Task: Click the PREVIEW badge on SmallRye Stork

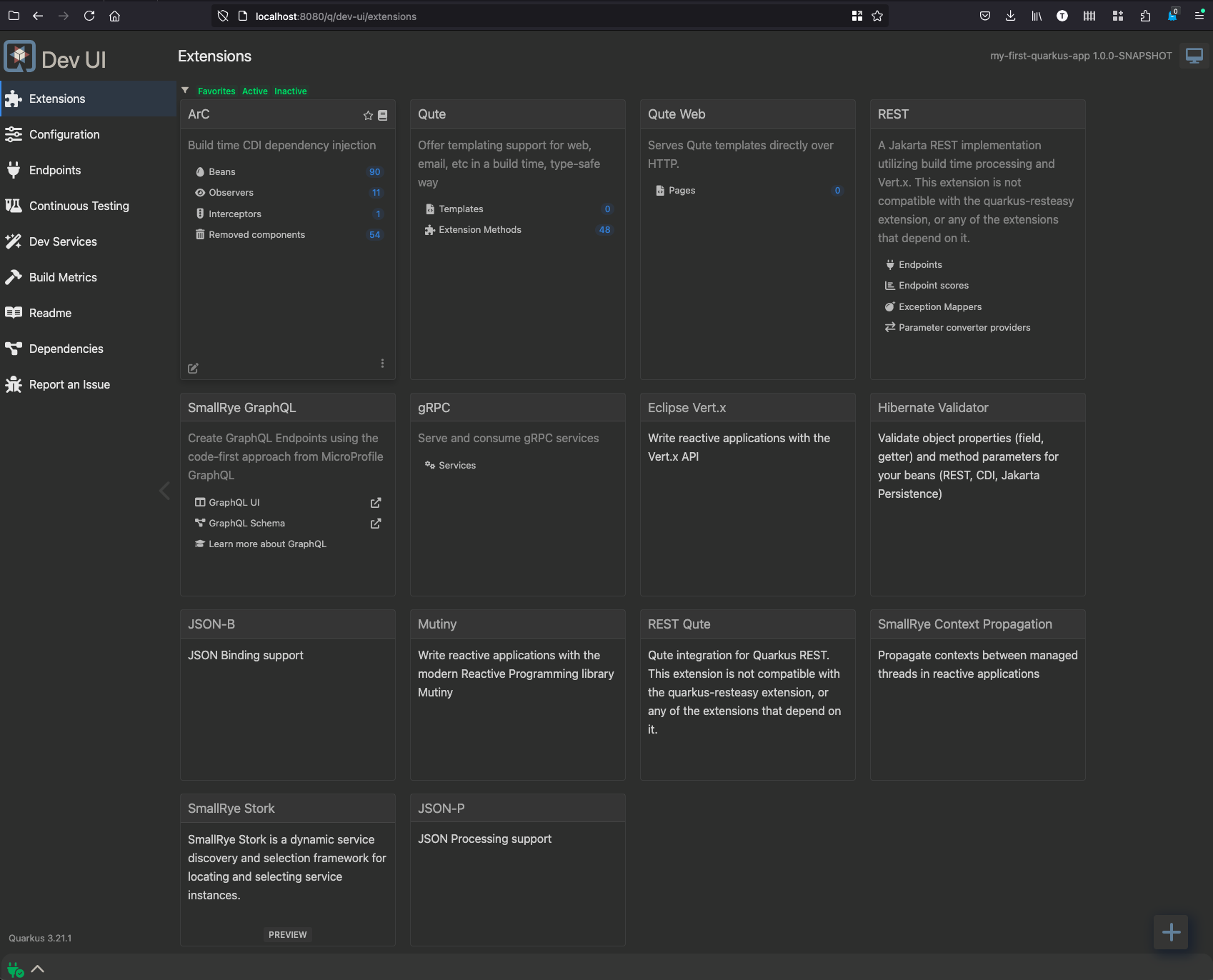Action: [288, 934]
